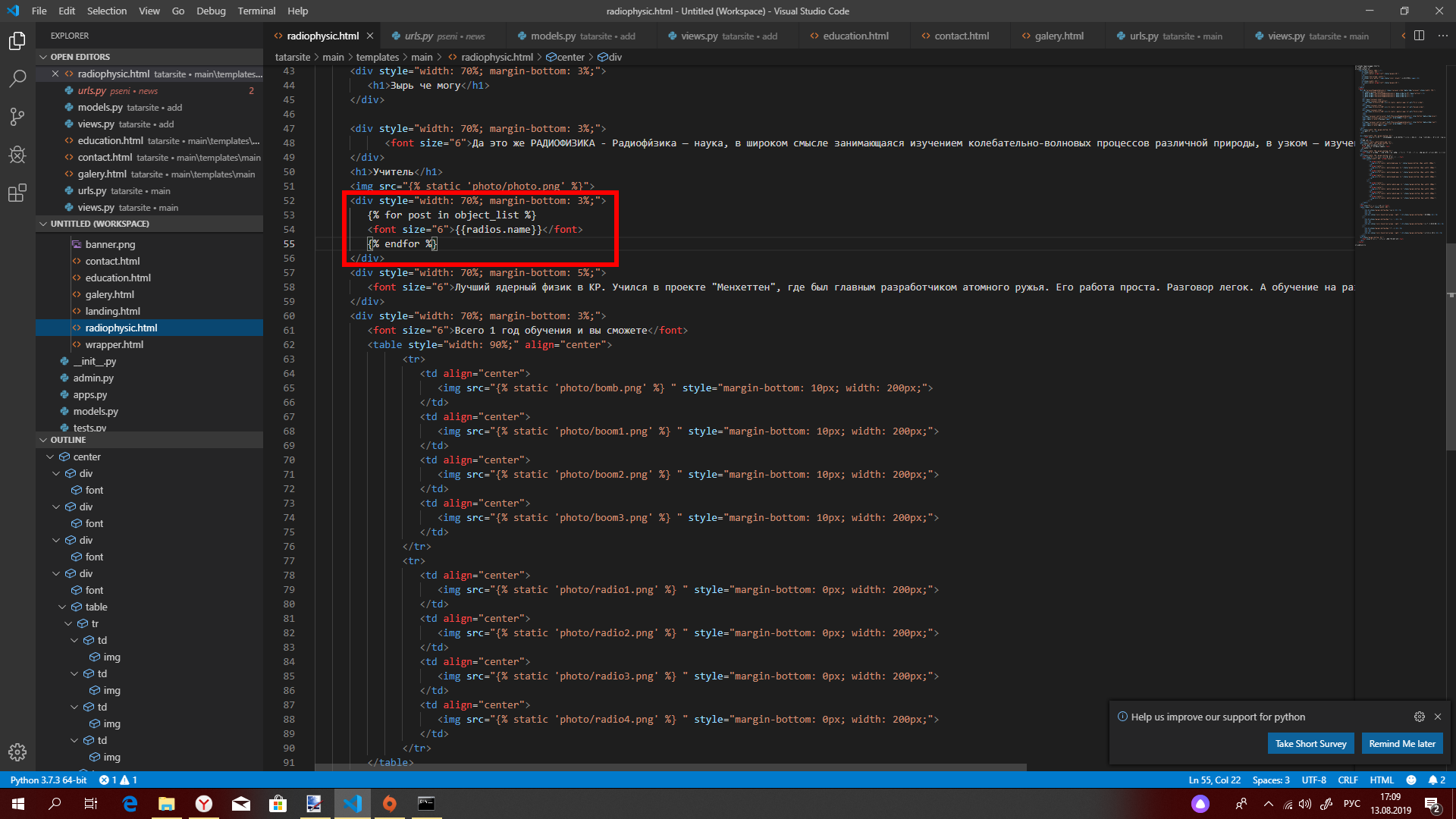
Task: Close radiophysic.html in Open Editors
Action: coord(55,74)
